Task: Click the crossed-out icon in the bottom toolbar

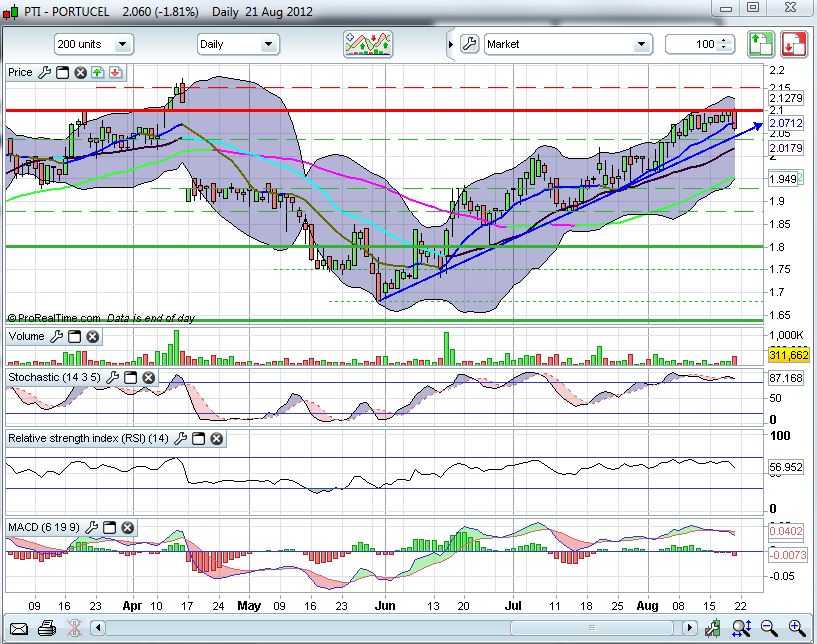Action: [75, 628]
